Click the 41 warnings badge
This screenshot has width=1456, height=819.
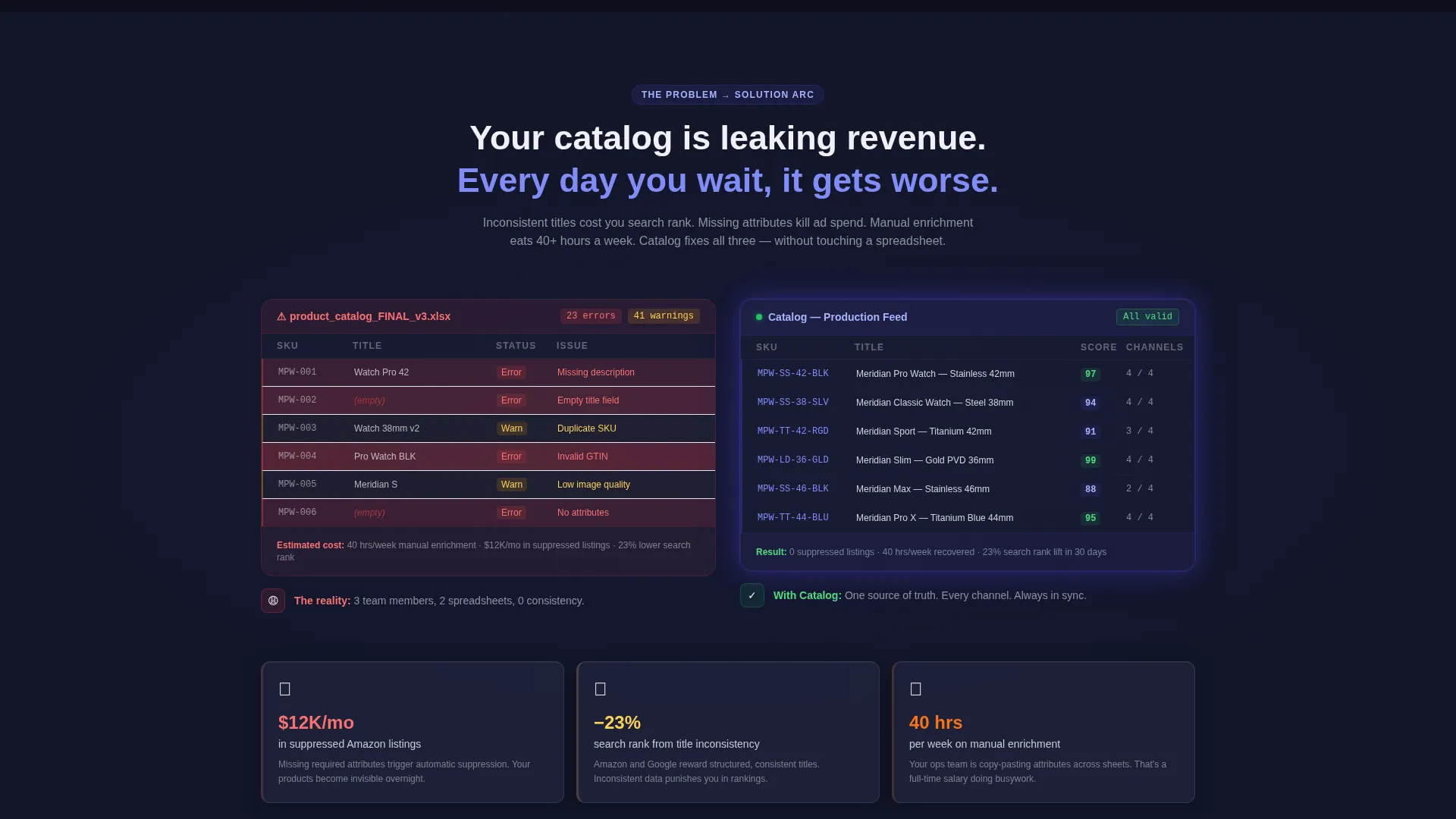(664, 316)
